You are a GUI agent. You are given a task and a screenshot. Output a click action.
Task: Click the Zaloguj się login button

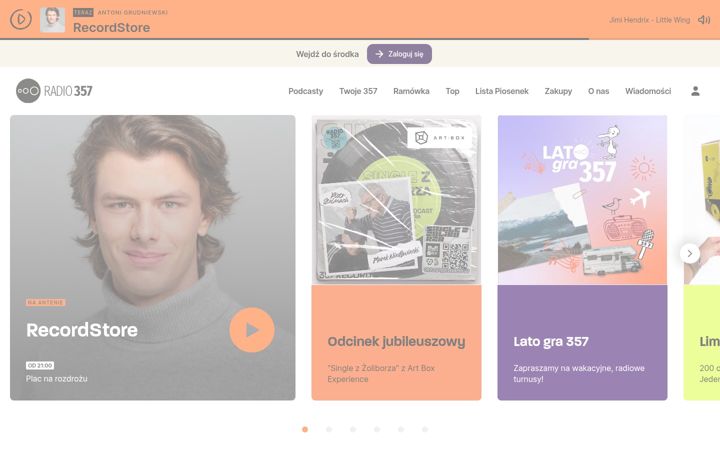[x=399, y=54]
